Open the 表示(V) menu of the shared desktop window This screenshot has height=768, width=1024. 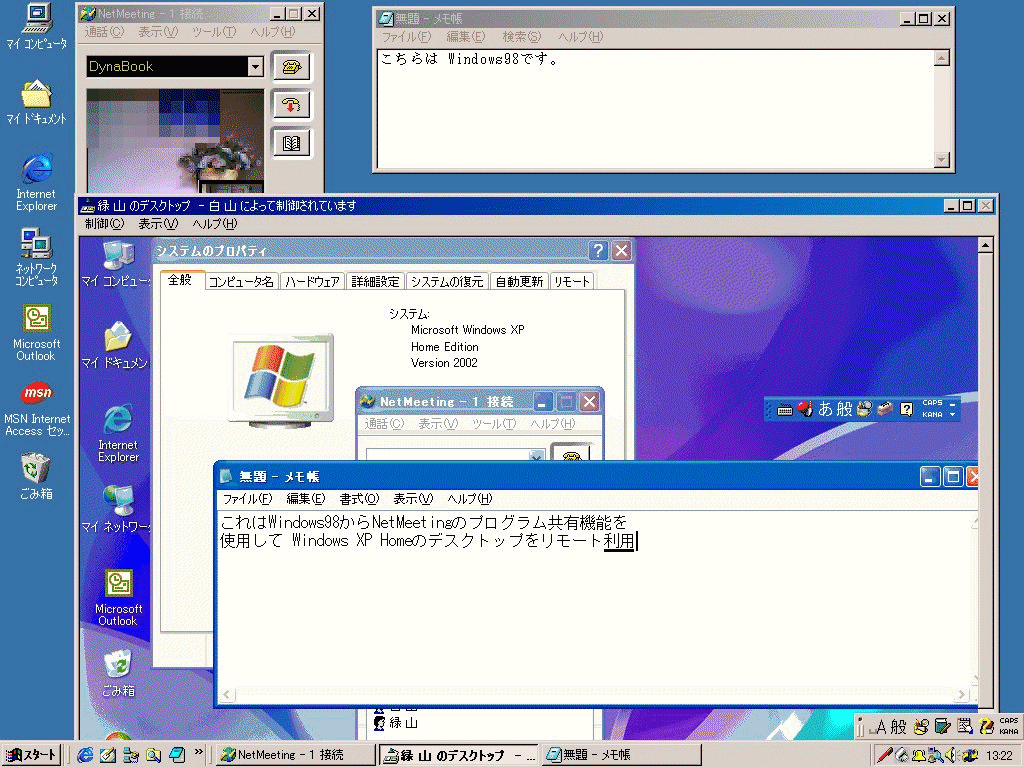coord(158,224)
